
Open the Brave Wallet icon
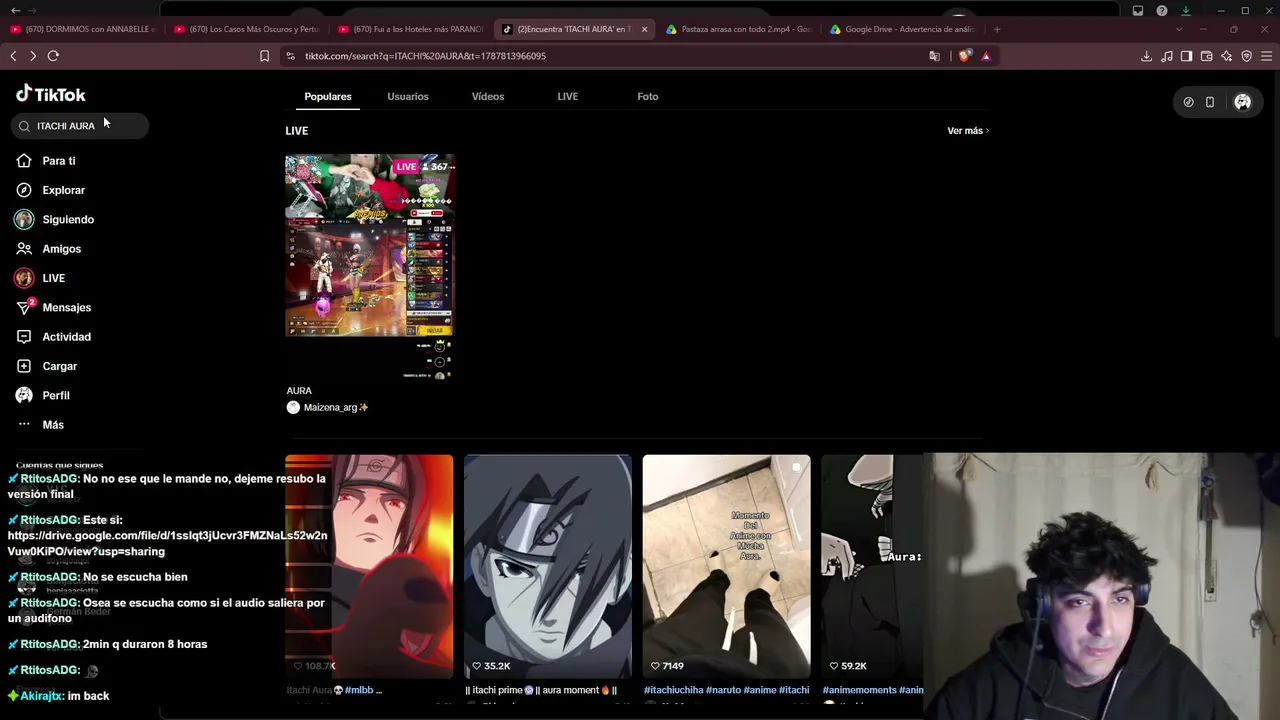pos(1206,56)
